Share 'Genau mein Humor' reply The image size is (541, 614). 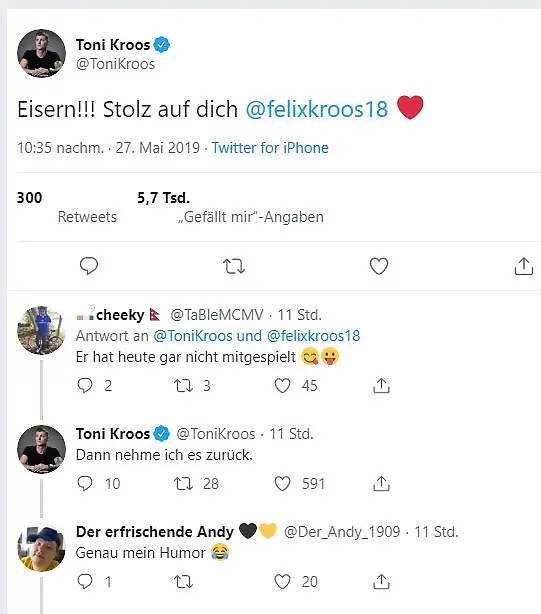coord(381,581)
